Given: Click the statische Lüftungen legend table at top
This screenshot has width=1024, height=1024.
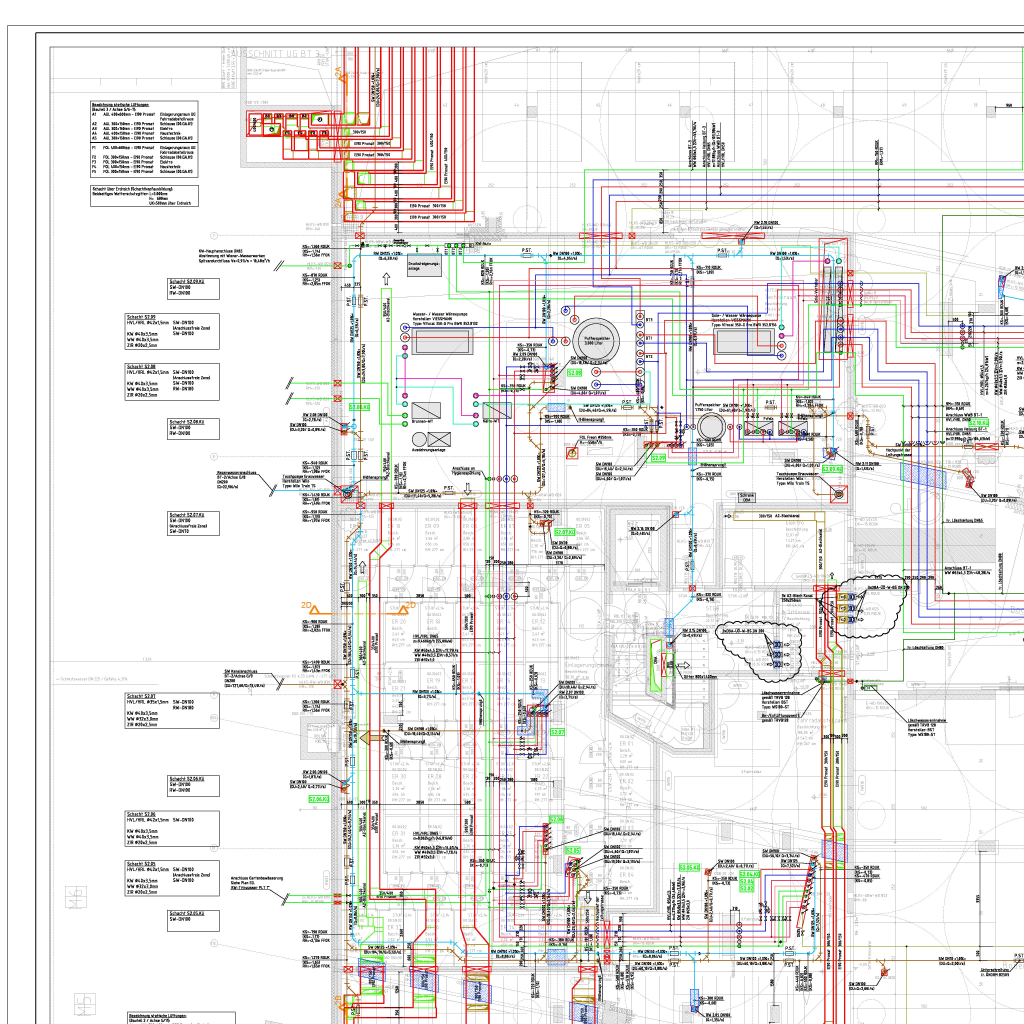Looking at the screenshot, I should click(144, 139).
